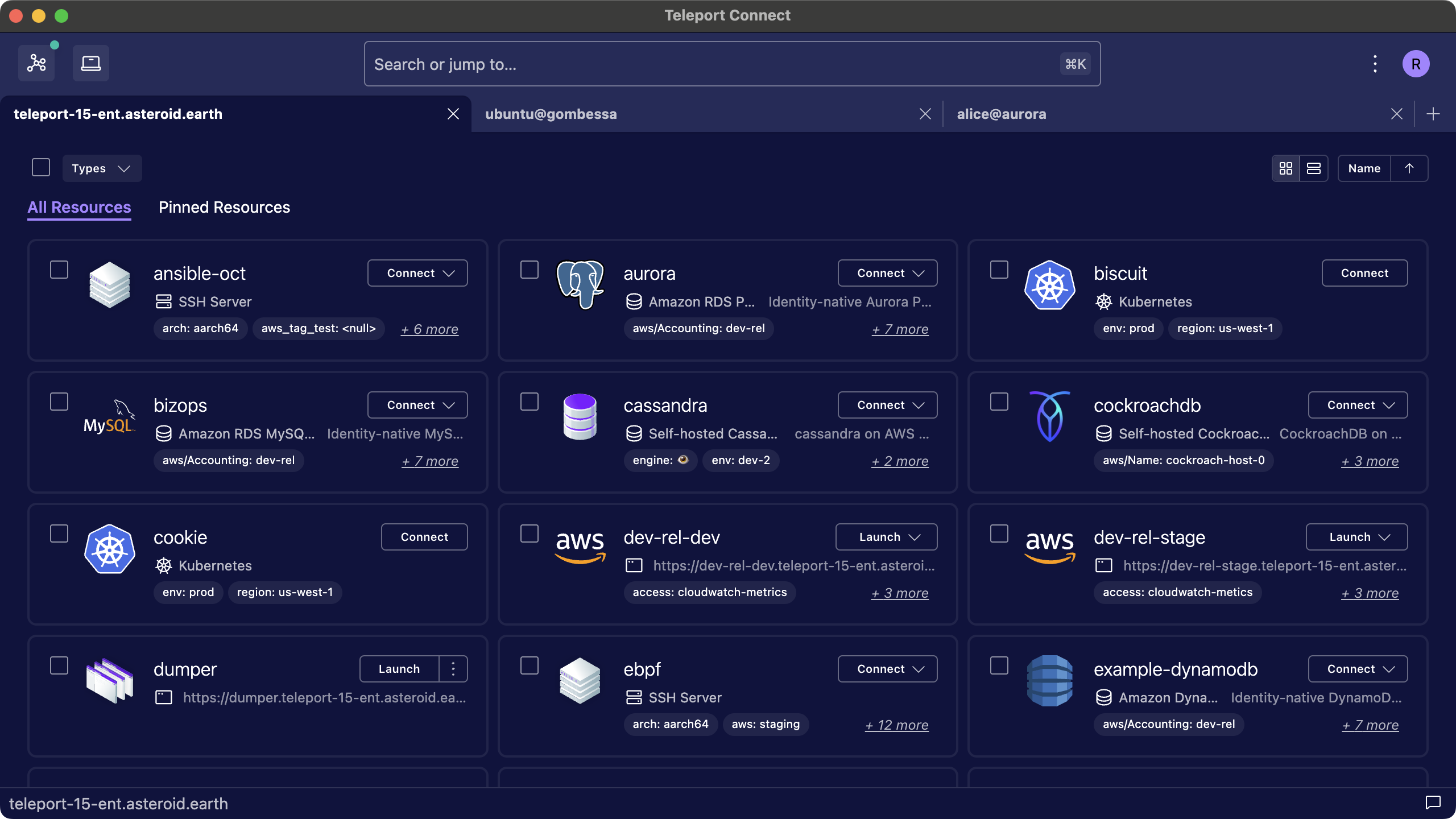Click Connect button for biscuit
The image size is (1456, 819).
point(1364,274)
